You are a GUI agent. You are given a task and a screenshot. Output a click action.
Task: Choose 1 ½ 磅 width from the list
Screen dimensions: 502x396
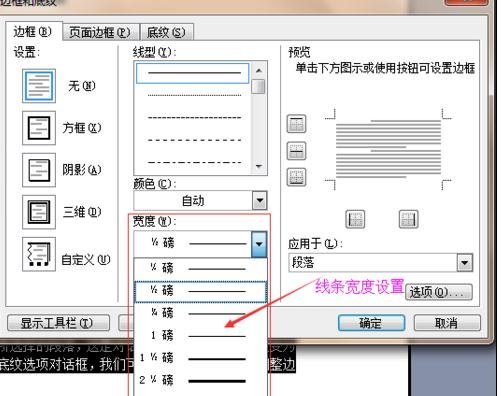coord(200,358)
